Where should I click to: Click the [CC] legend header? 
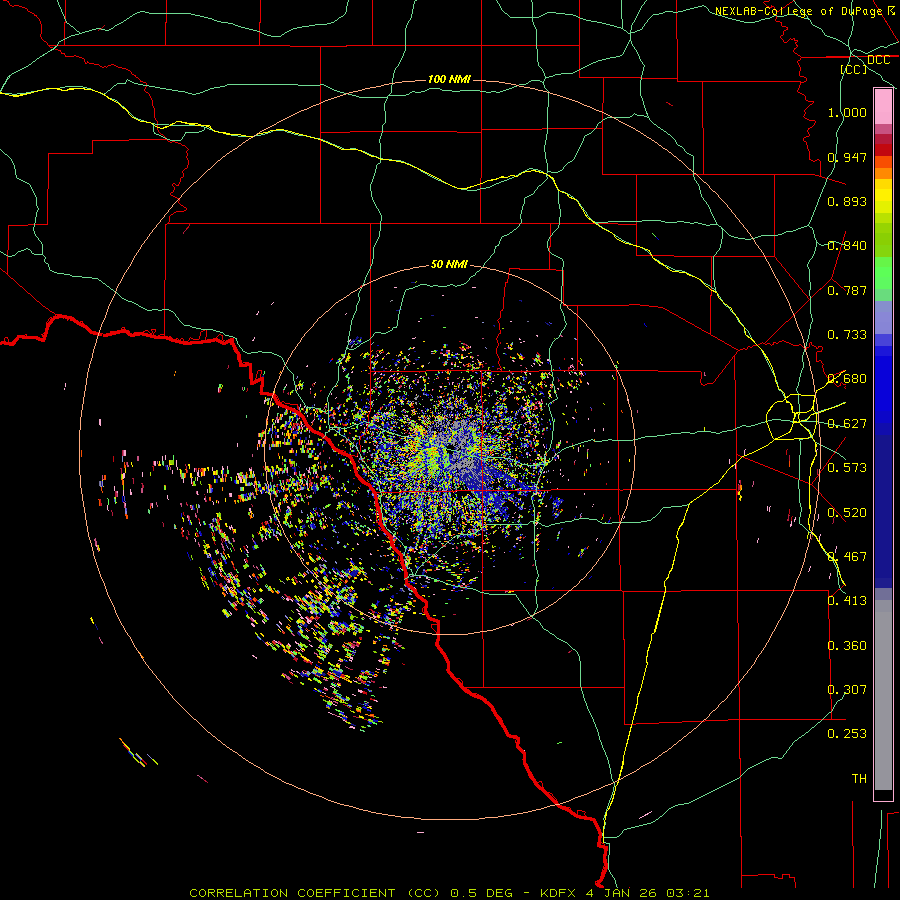coord(854,69)
